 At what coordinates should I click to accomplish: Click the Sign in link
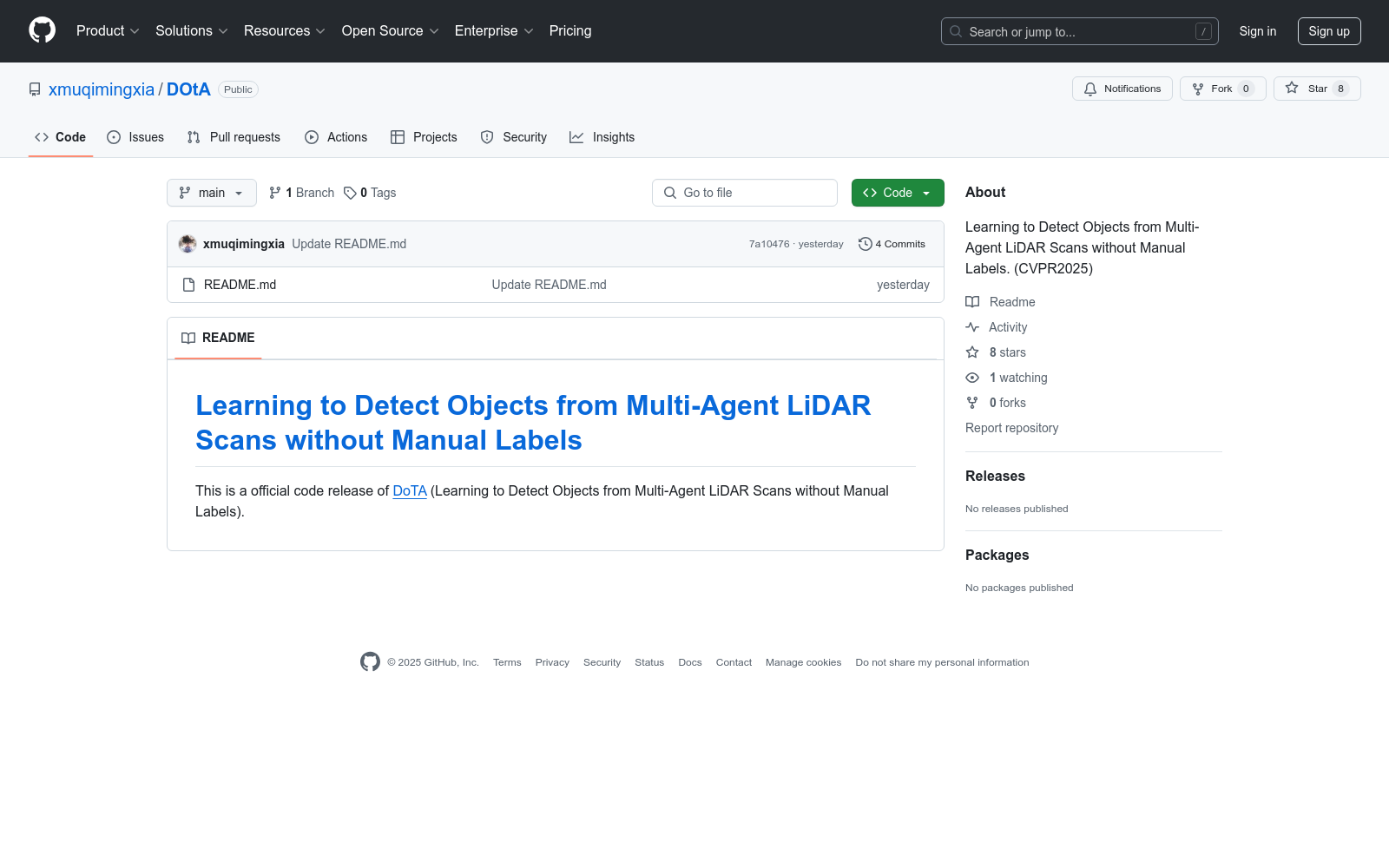tap(1258, 31)
